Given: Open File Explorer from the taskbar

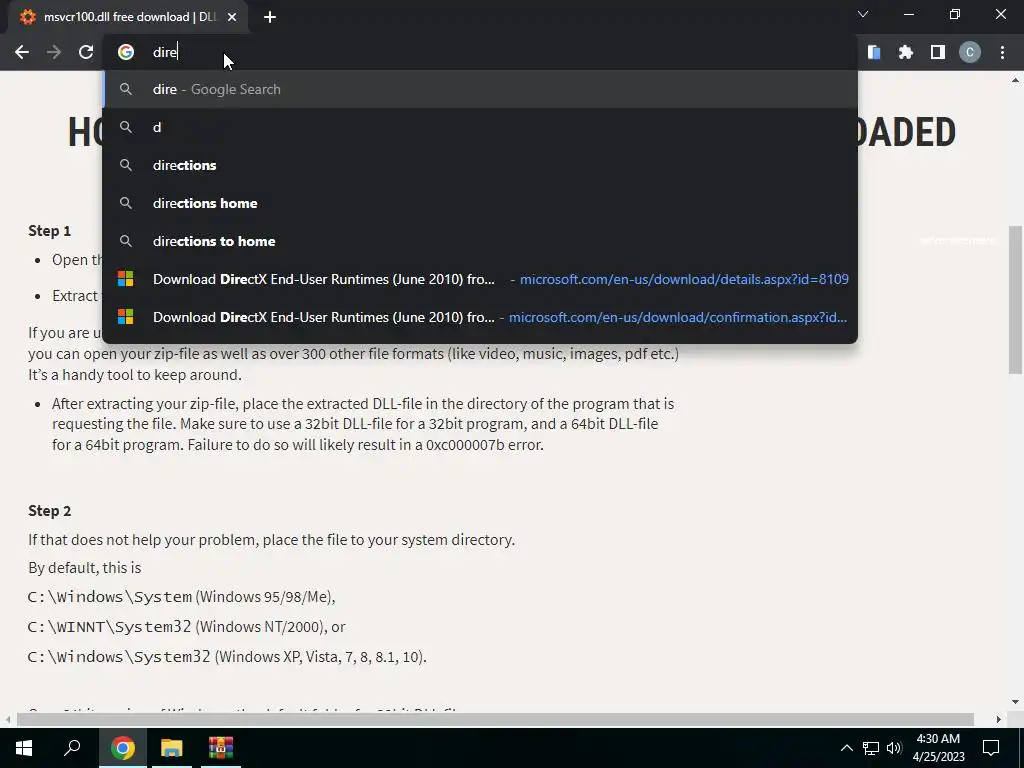Looking at the screenshot, I should point(171,748).
